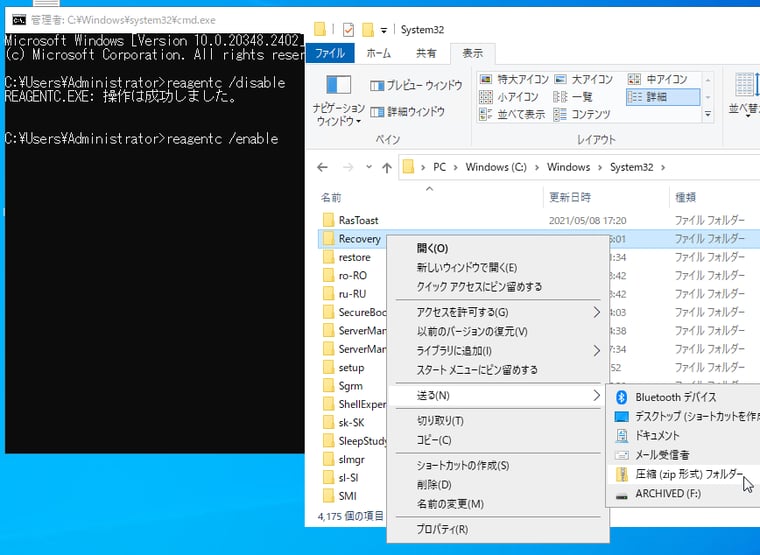Viewport: 760px width, 555px height.
Task: Expand the chevron after PC in path
Action: point(455,168)
